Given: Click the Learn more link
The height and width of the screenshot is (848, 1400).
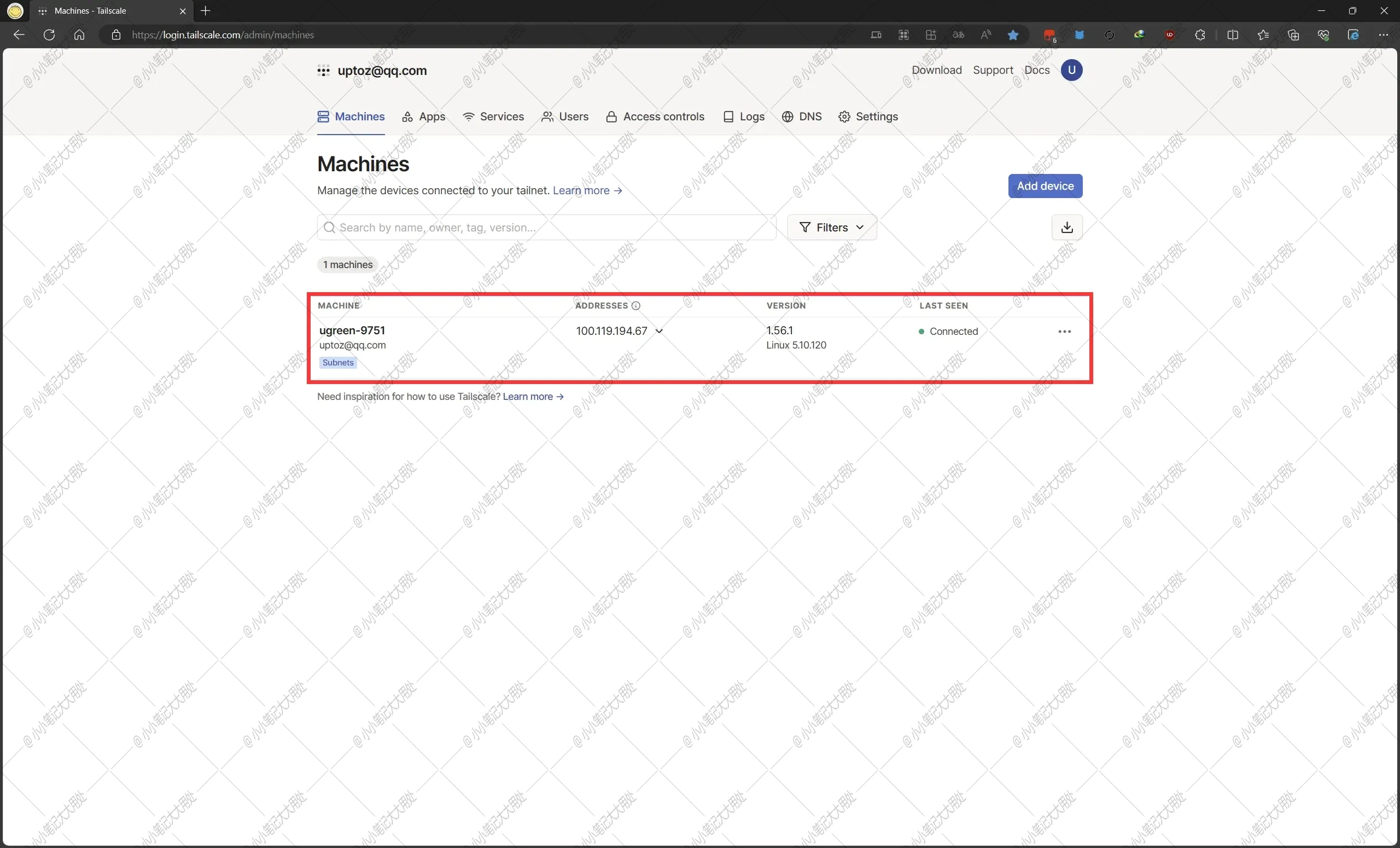Looking at the screenshot, I should [x=582, y=190].
